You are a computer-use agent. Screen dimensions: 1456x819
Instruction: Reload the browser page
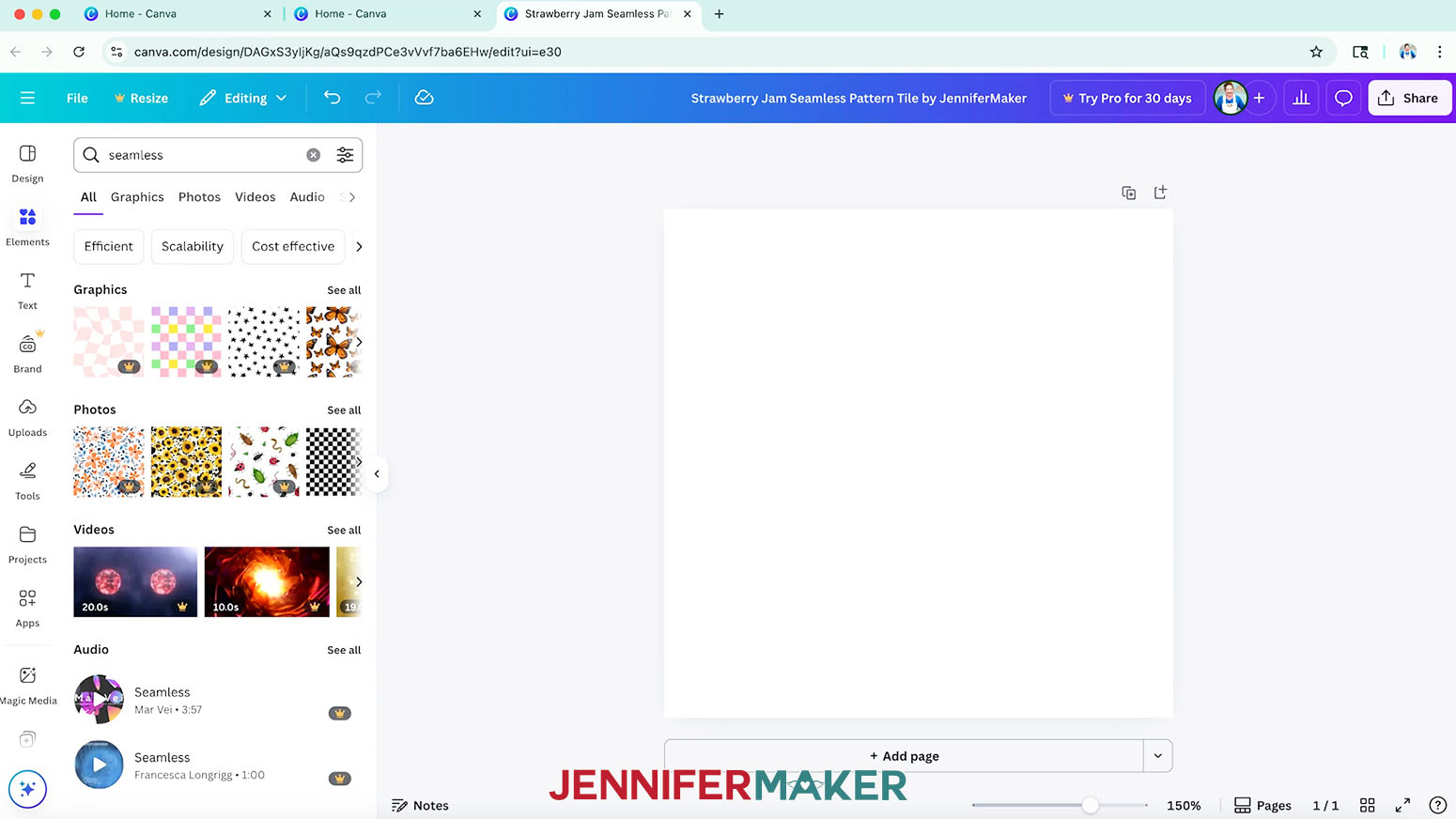(x=79, y=52)
